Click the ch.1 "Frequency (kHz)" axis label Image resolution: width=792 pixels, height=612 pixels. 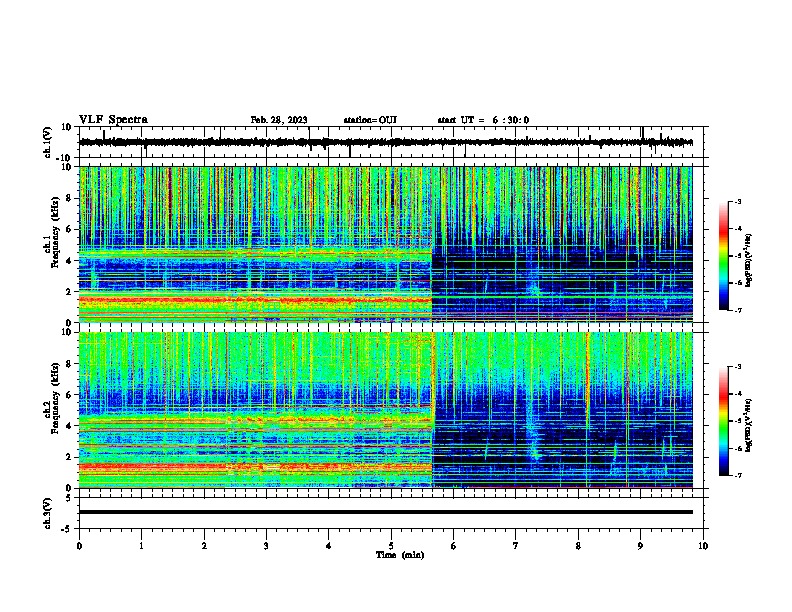point(55,232)
